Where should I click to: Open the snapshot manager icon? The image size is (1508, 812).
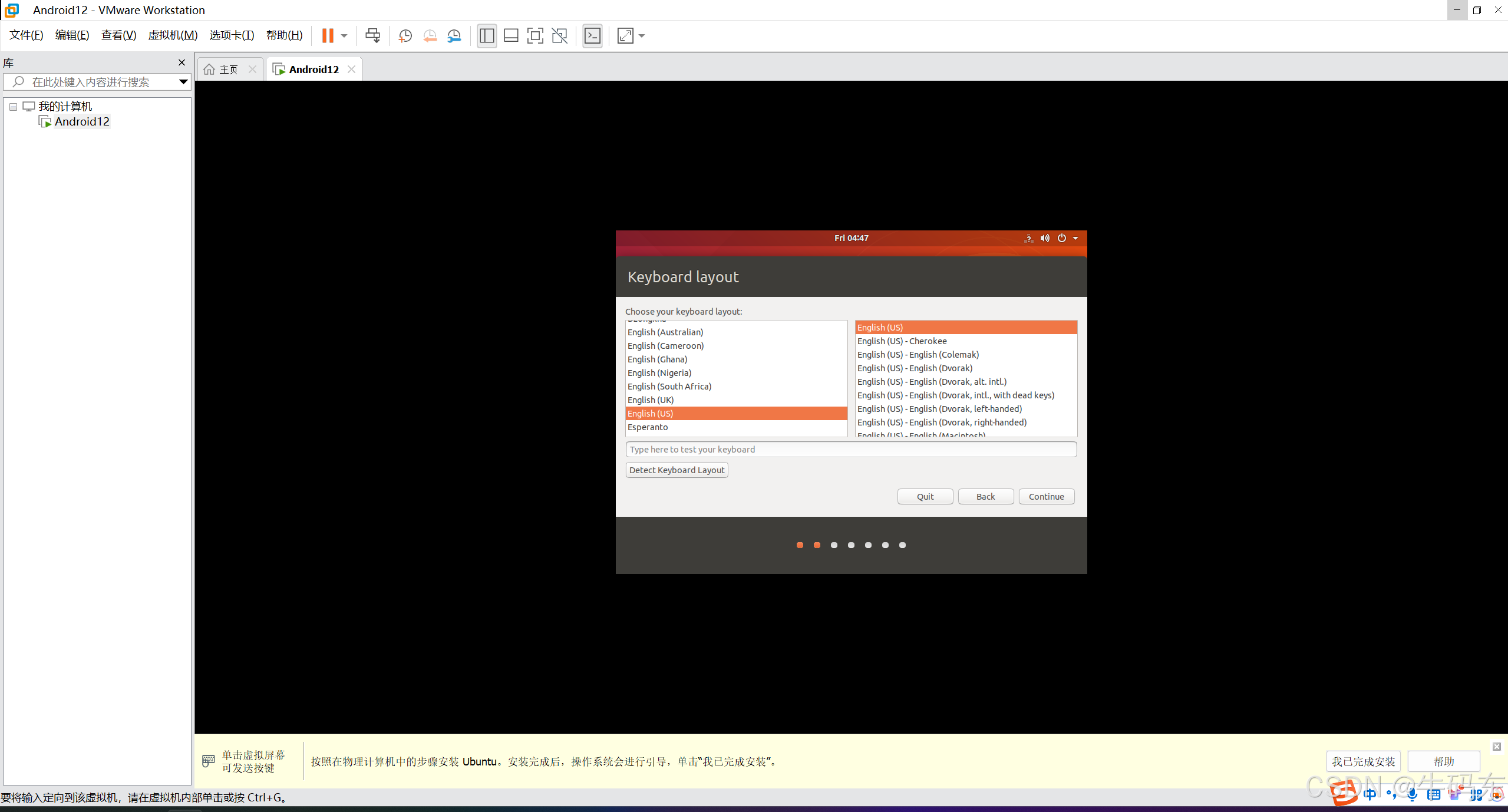pos(454,36)
